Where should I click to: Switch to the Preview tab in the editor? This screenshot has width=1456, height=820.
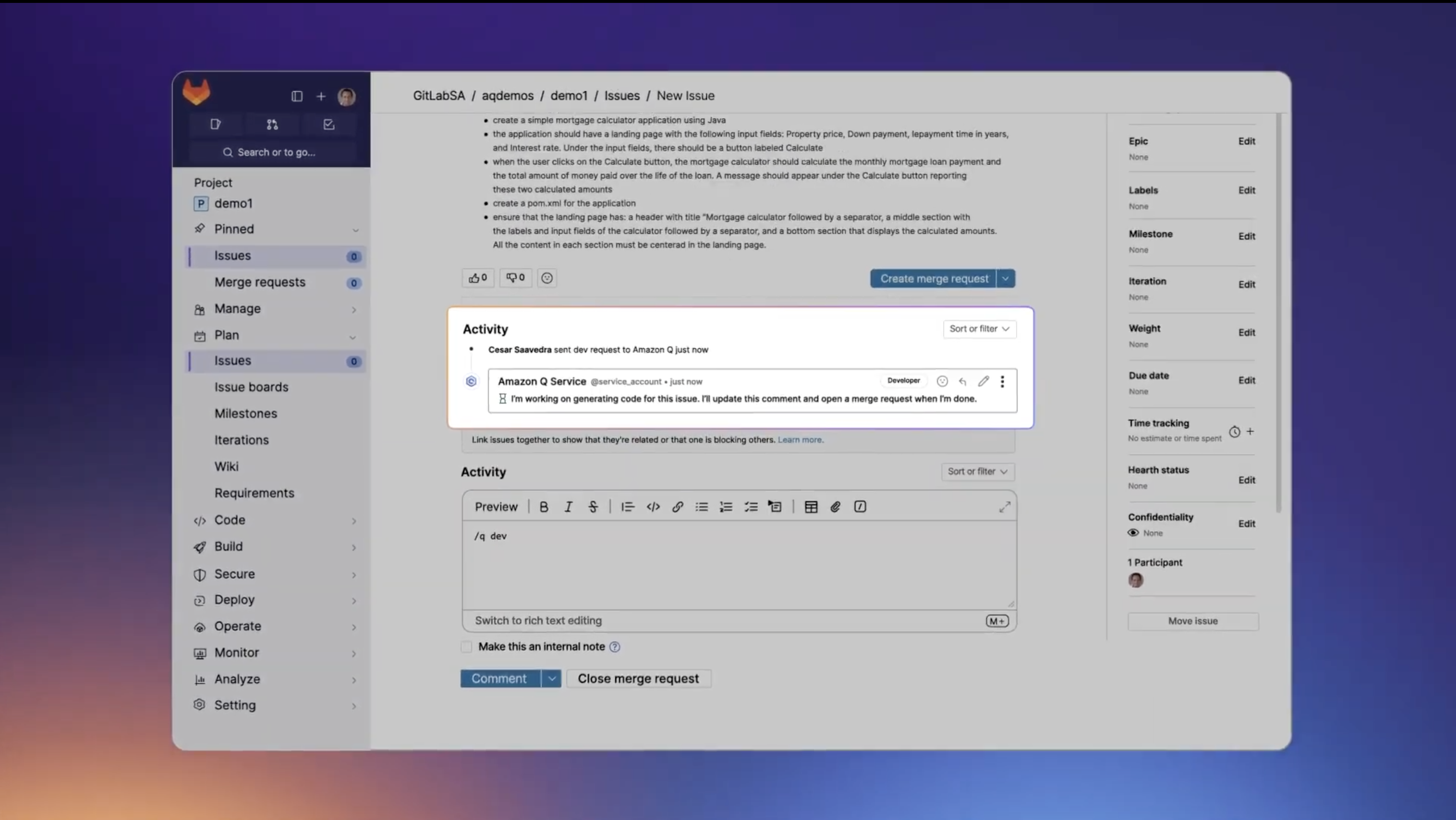[x=496, y=506]
